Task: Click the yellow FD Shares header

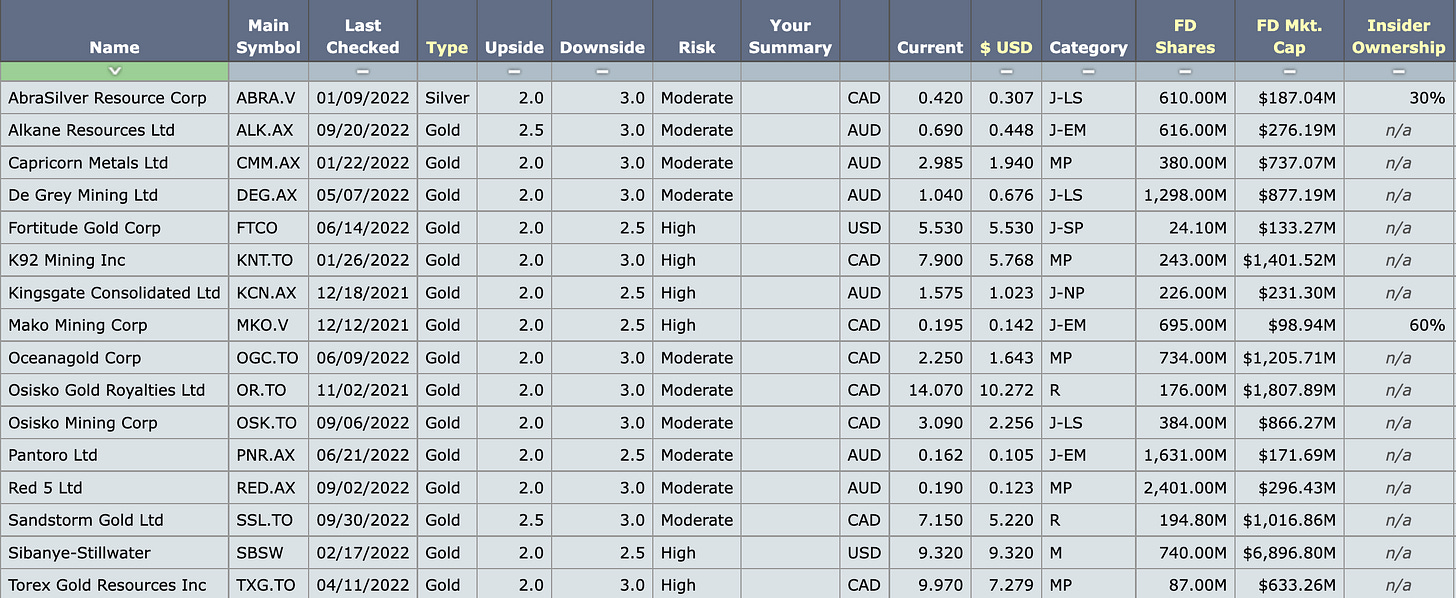Action: pos(1185,36)
